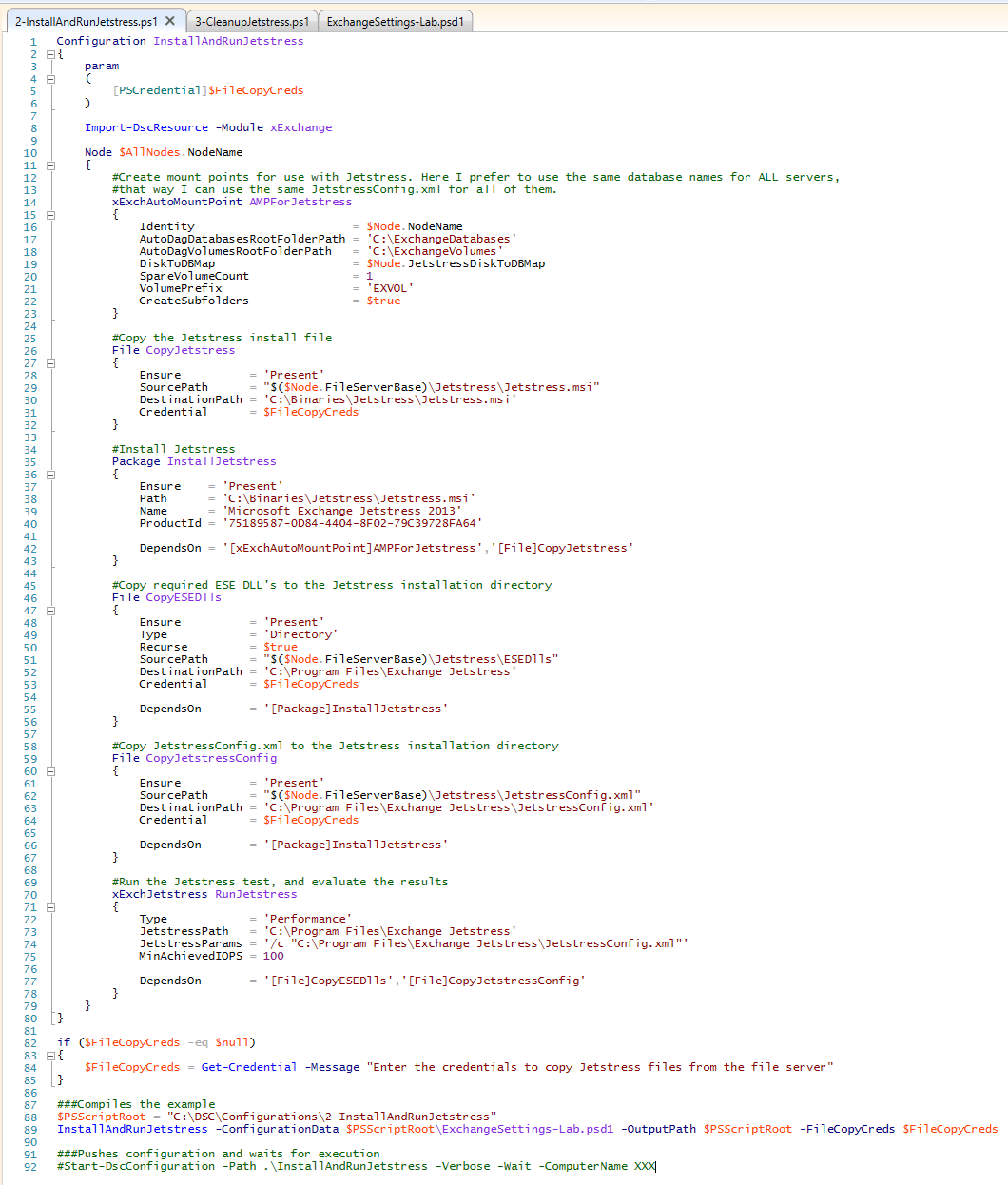Click the ProductId GUID string
Viewport: 1008px width, 1185px height.
[x=353, y=523]
